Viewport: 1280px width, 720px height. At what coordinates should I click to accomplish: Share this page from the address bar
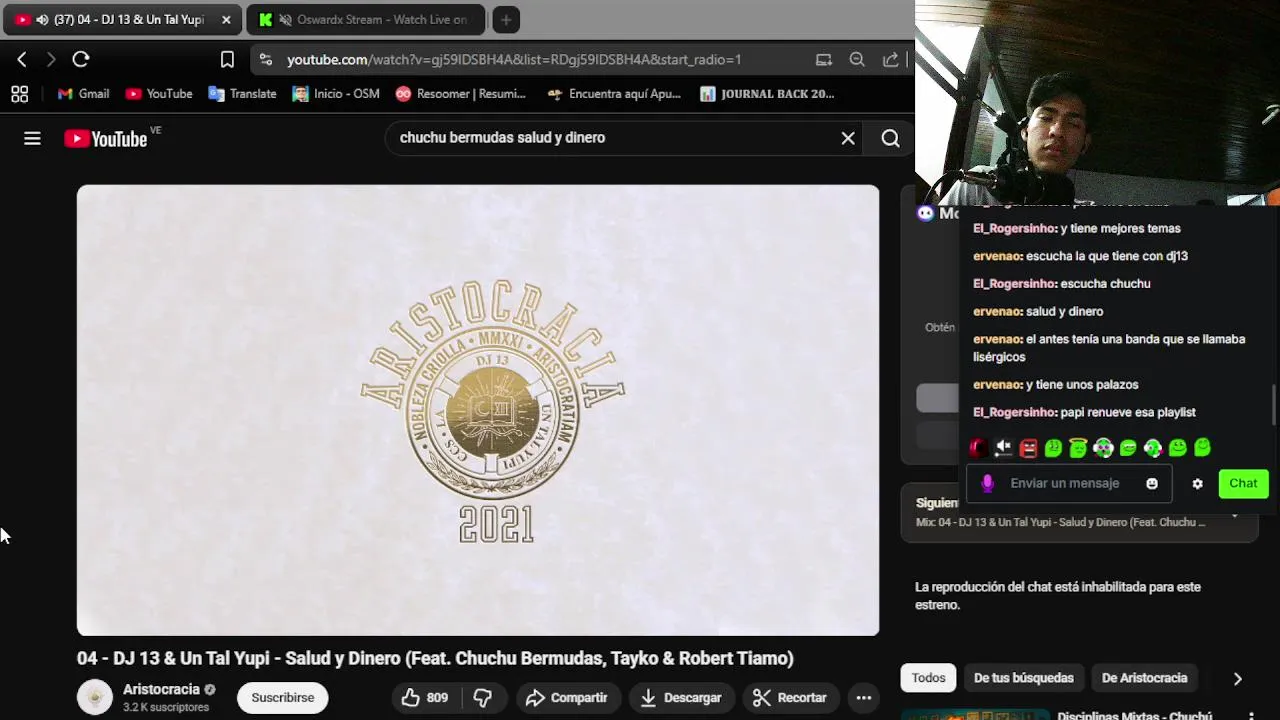[890, 60]
